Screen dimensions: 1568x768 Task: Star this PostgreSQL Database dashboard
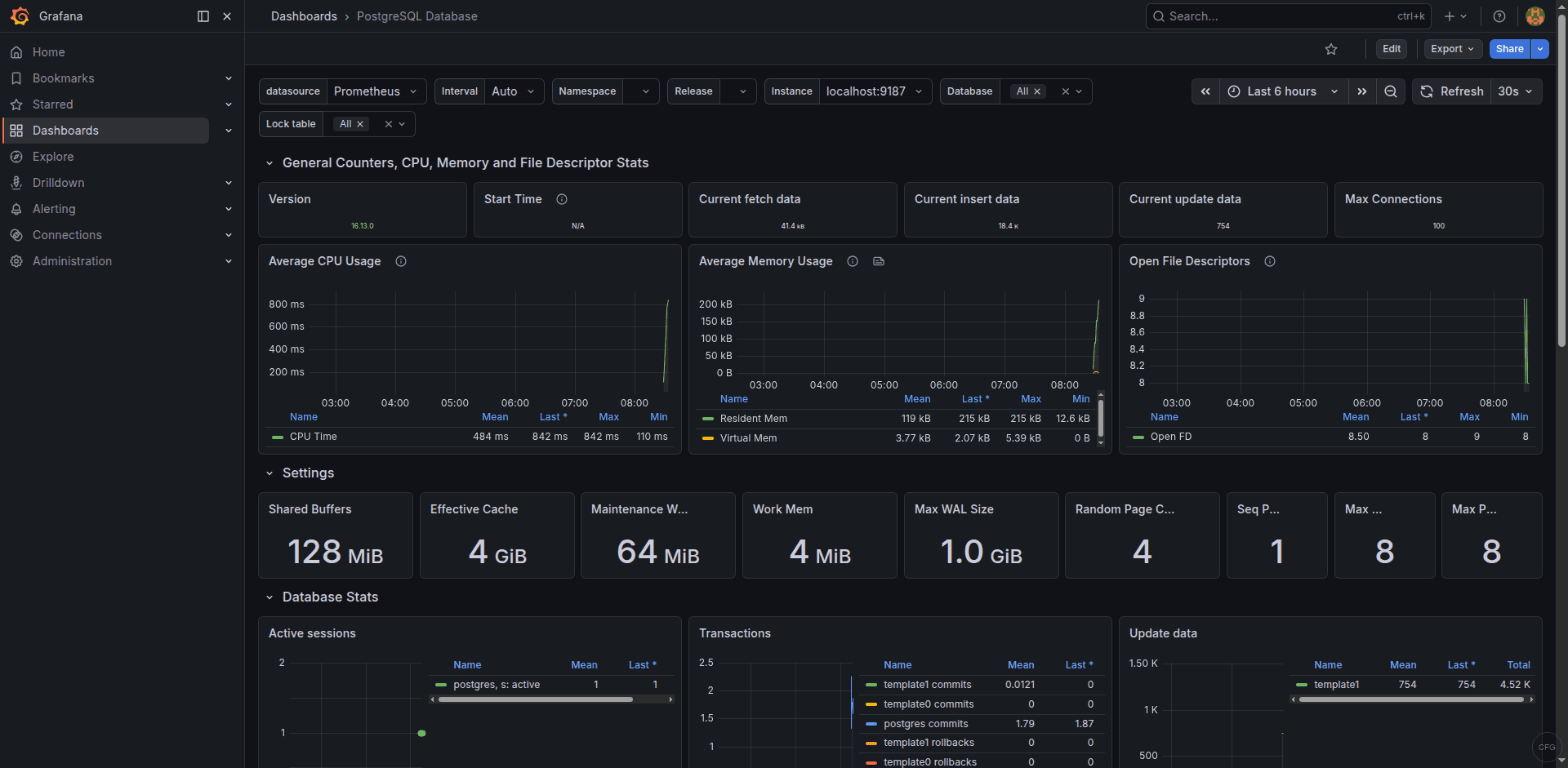(1331, 49)
